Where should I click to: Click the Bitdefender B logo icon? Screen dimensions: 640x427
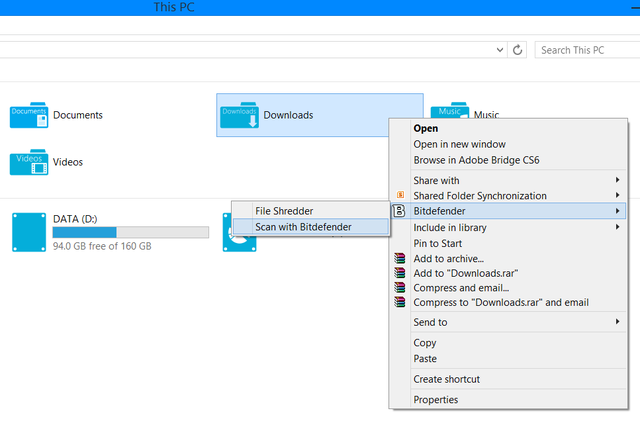click(399, 211)
